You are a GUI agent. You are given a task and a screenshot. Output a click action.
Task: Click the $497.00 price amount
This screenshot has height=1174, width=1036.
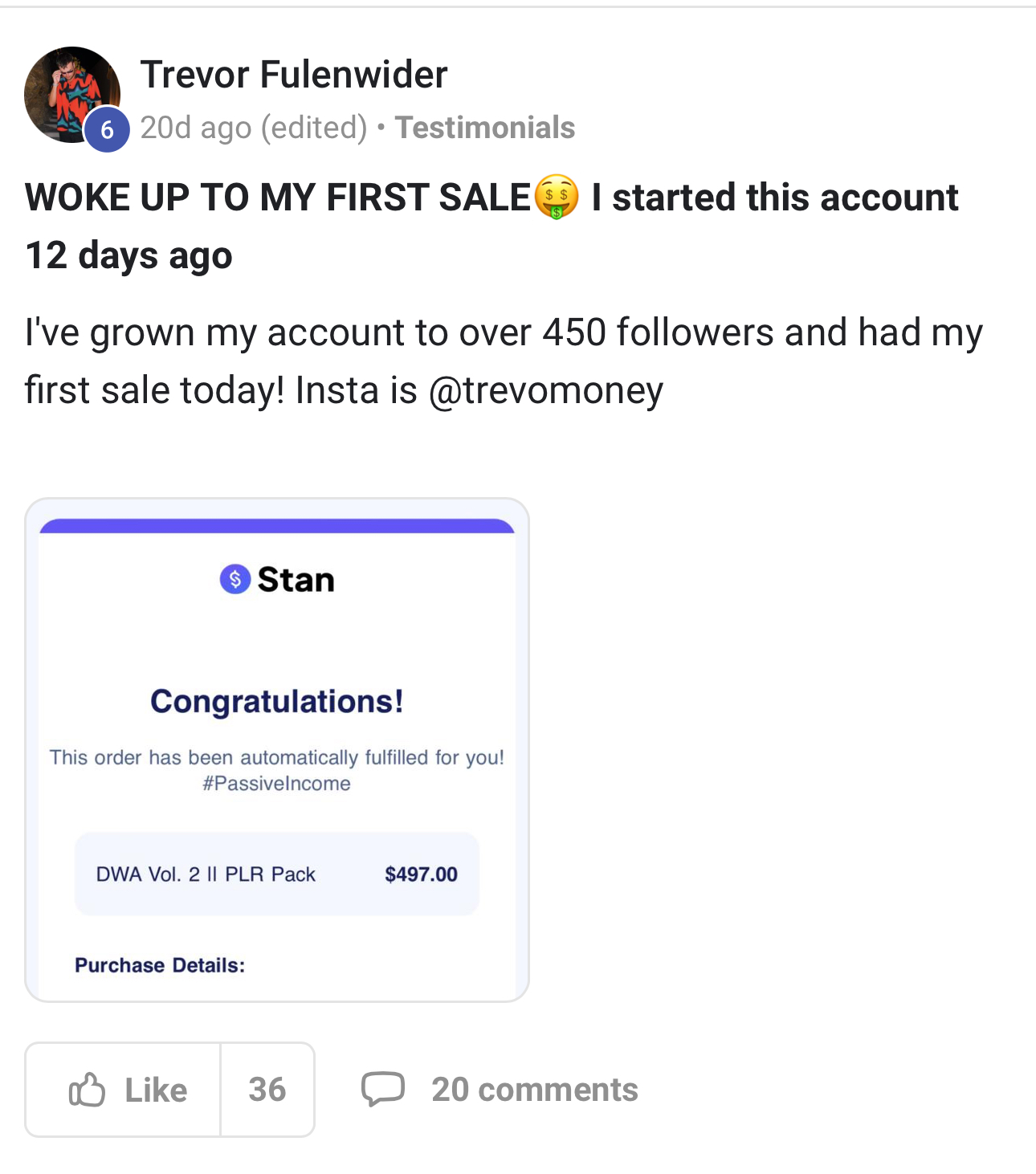(x=421, y=874)
